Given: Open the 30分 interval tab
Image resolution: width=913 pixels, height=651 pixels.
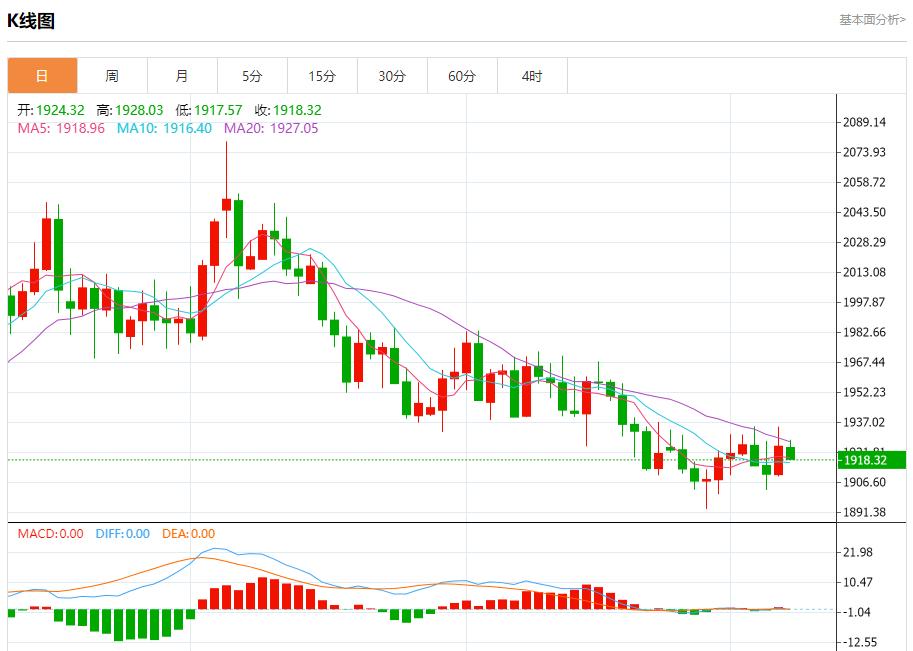Looking at the screenshot, I should click(392, 76).
